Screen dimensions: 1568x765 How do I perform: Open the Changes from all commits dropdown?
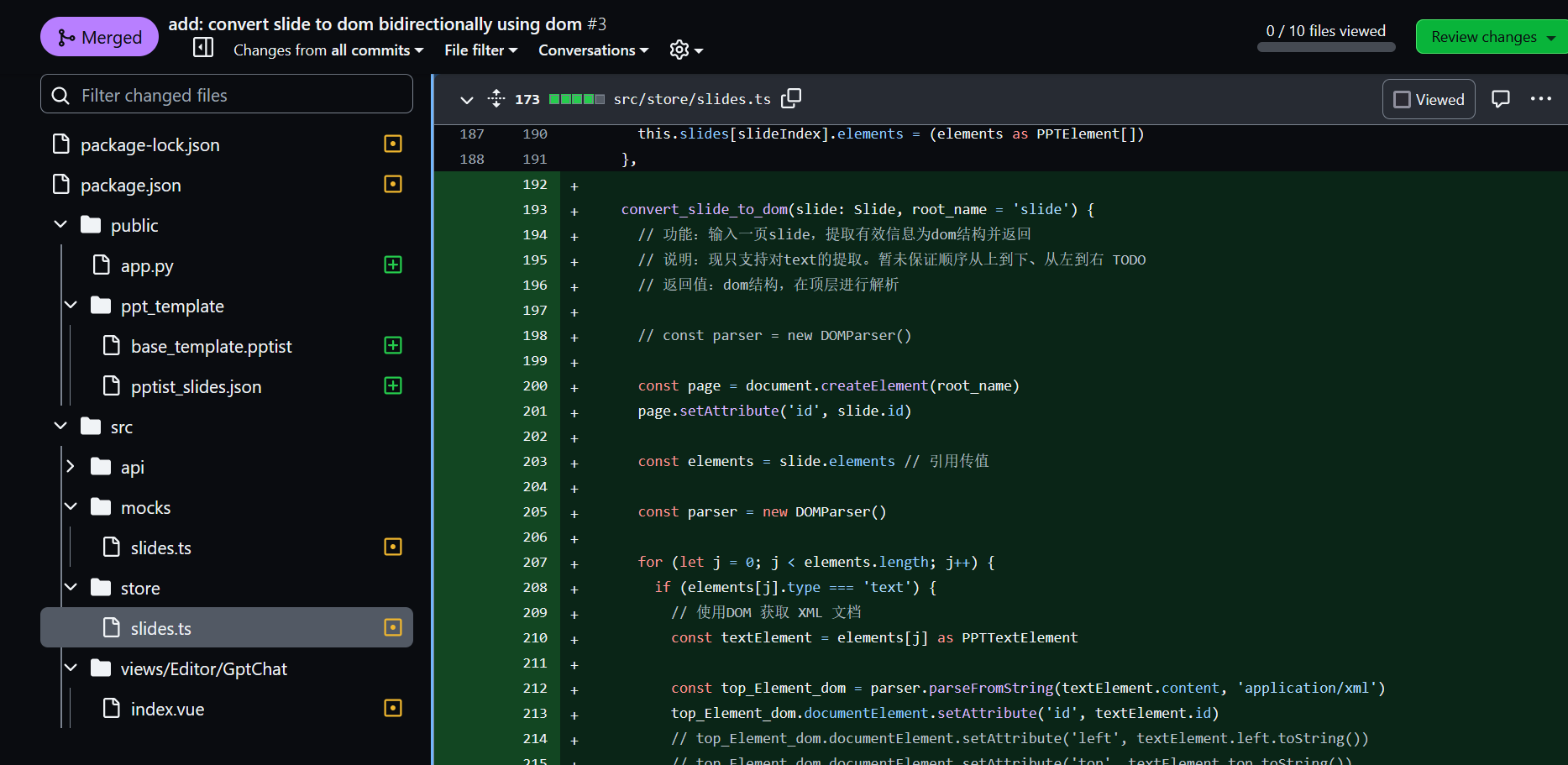coord(328,50)
